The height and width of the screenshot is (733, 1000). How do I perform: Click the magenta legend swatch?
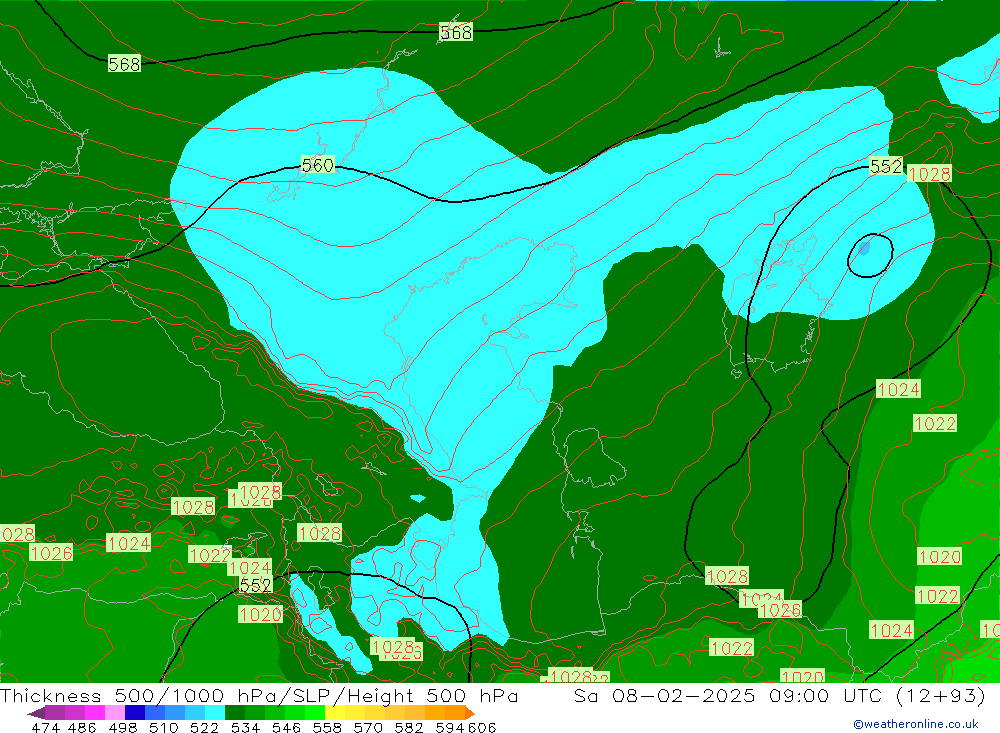coord(94,713)
